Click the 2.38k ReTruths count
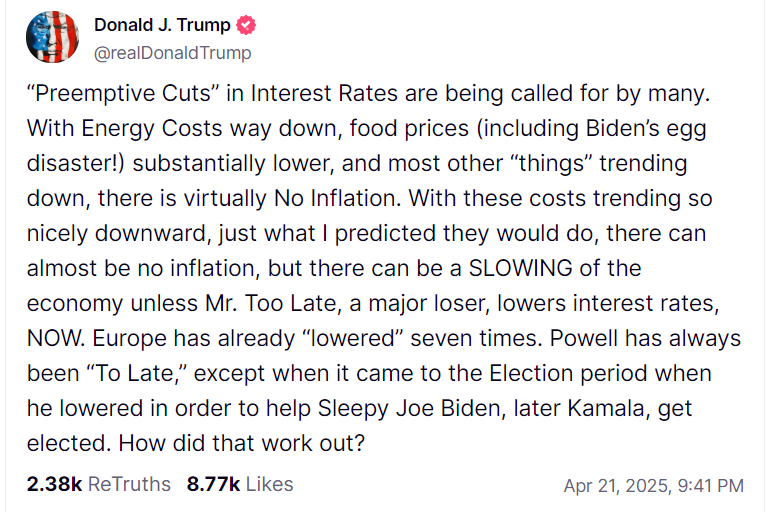 point(55,484)
